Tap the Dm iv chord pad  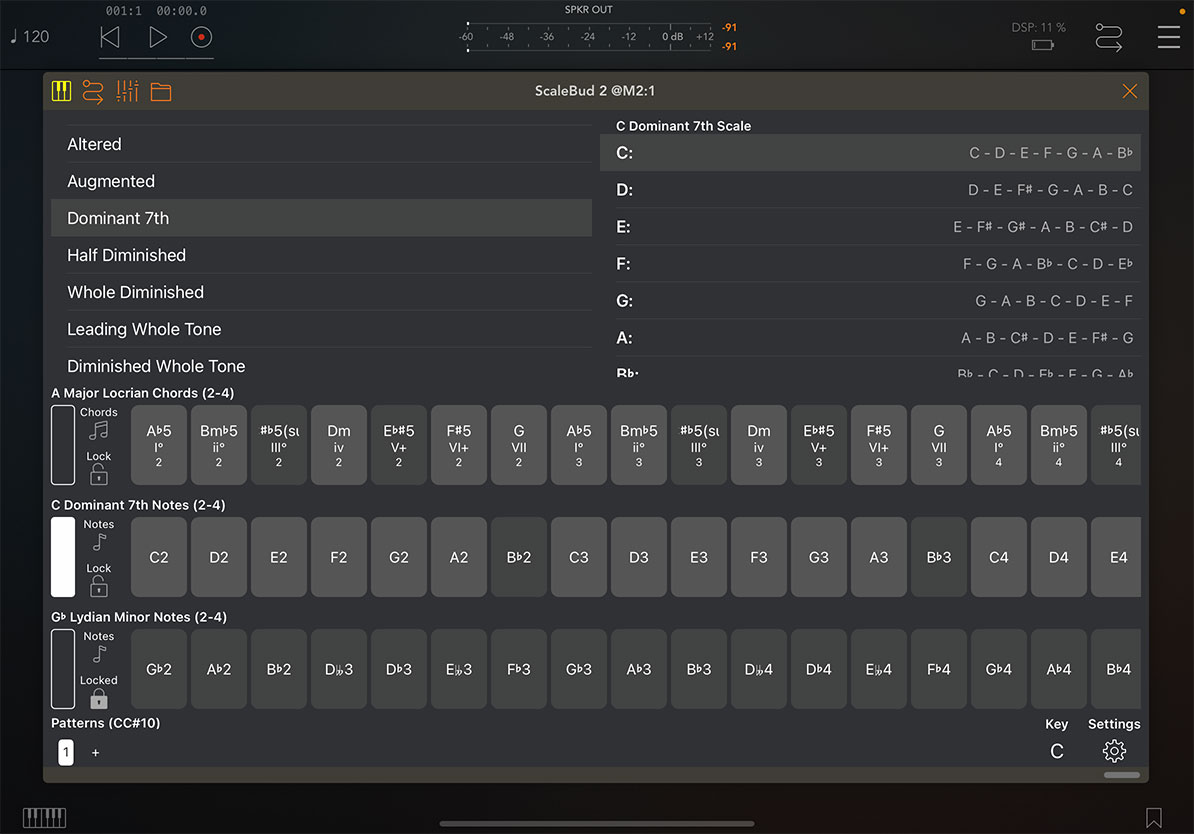pos(339,445)
